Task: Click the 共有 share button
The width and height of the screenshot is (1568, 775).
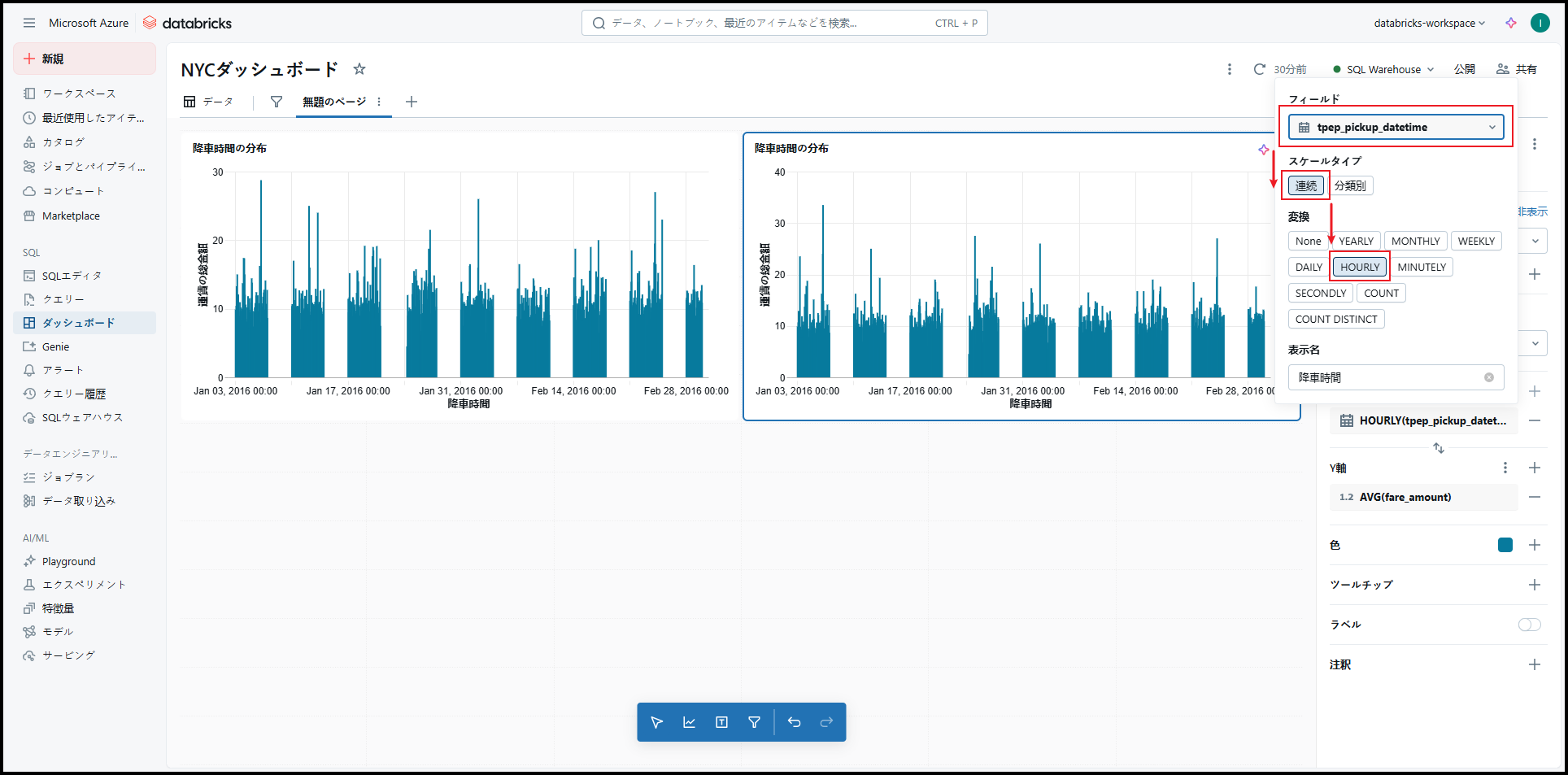Action: click(x=1517, y=69)
